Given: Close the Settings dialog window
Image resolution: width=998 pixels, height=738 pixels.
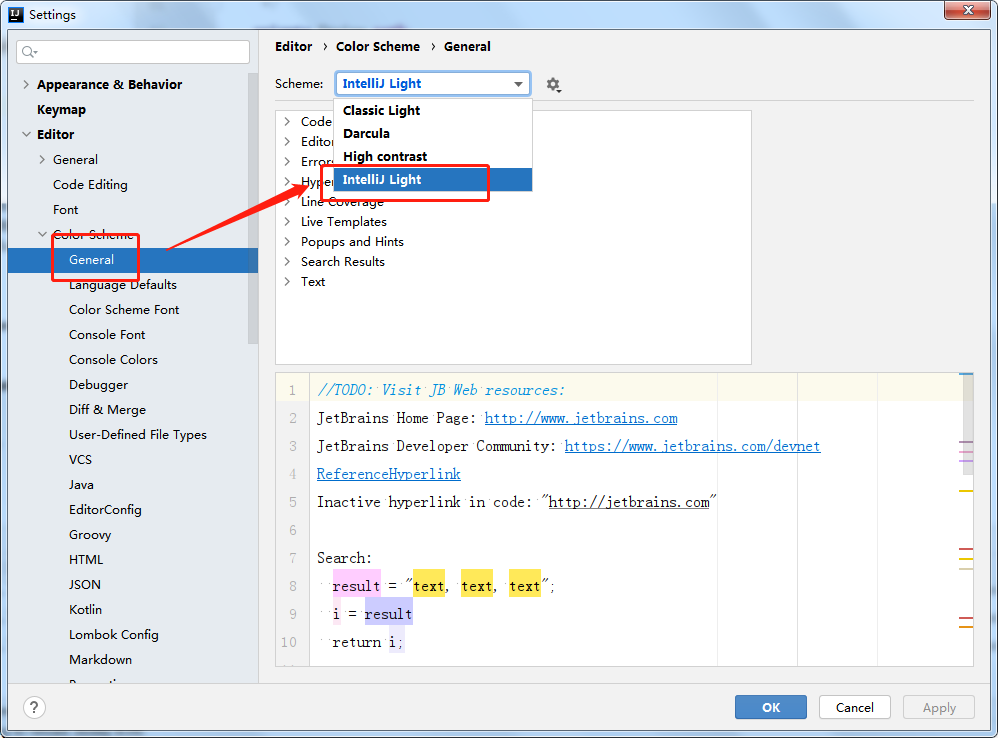Looking at the screenshot, I should pos(967,10).
